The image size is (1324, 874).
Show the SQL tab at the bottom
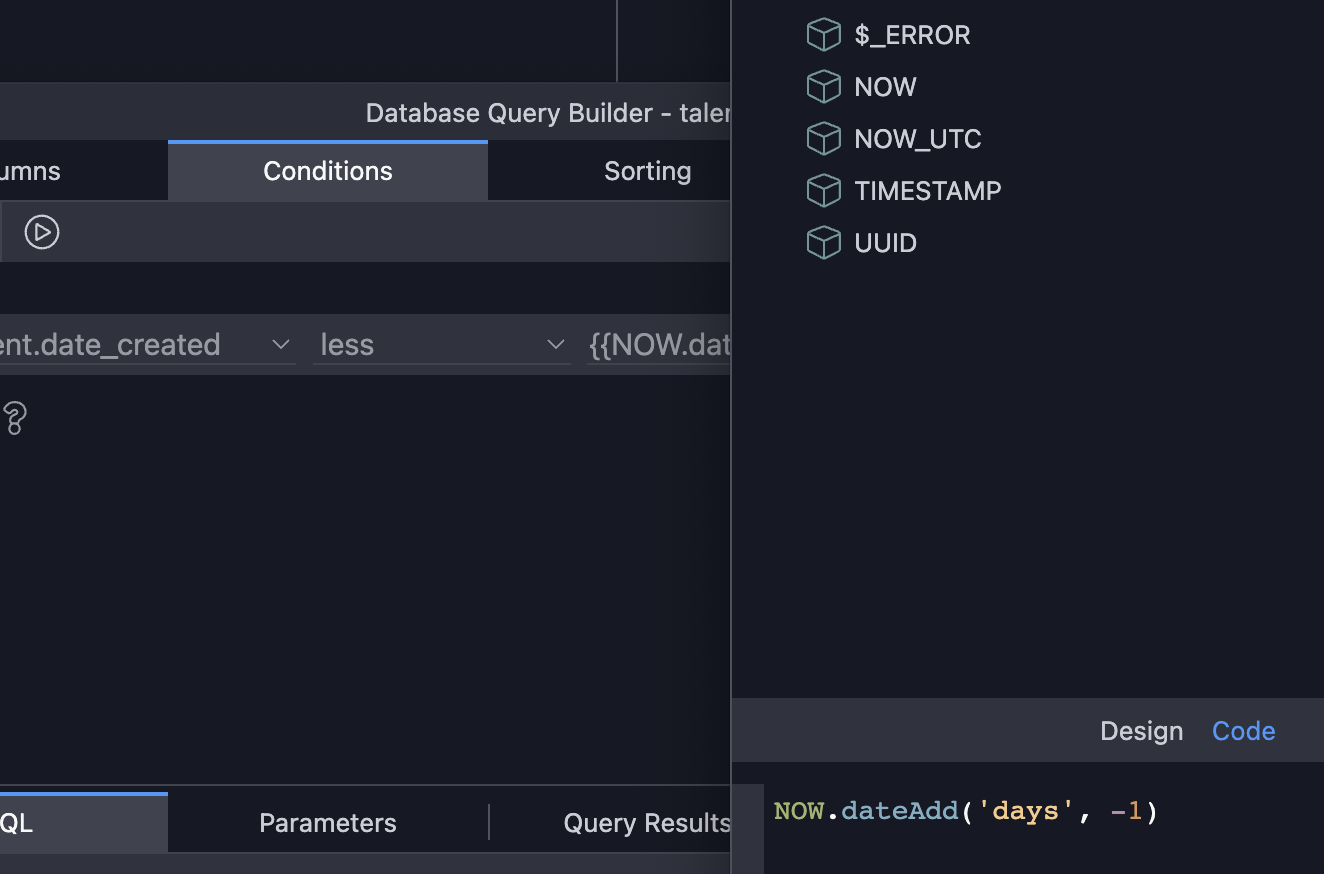tap(83, 823)
